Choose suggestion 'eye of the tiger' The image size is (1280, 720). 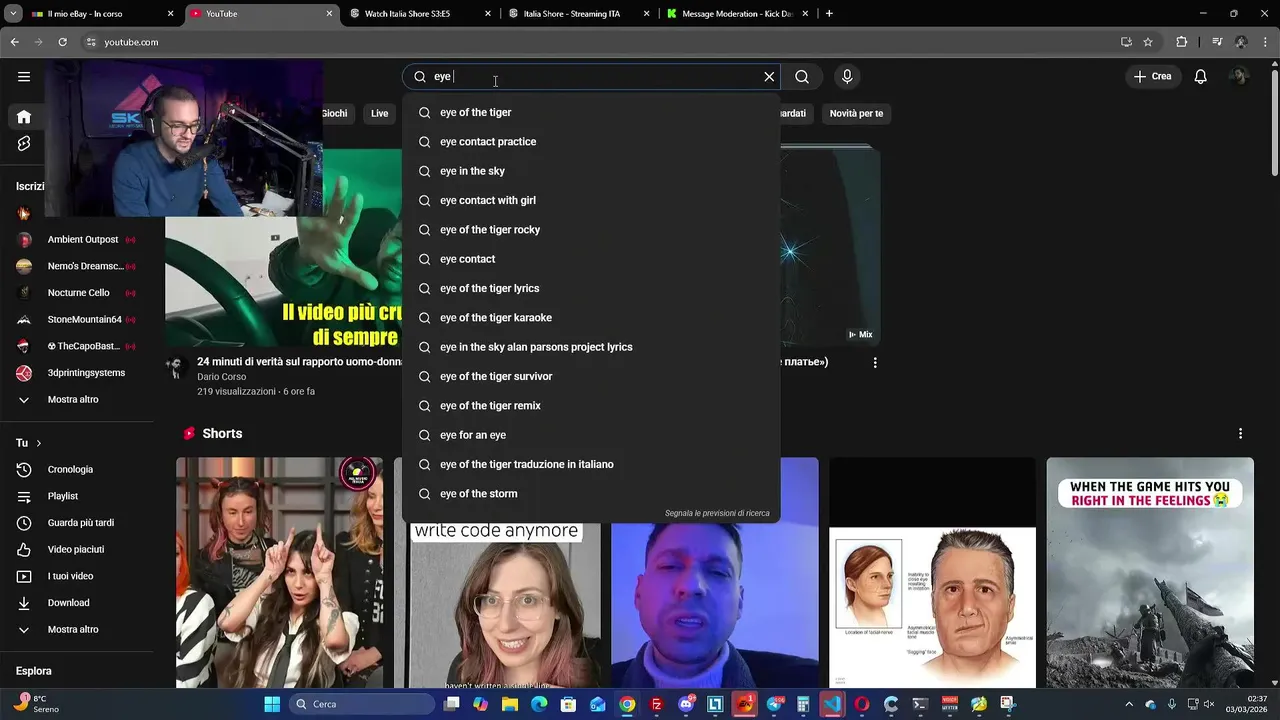[591, 112]
